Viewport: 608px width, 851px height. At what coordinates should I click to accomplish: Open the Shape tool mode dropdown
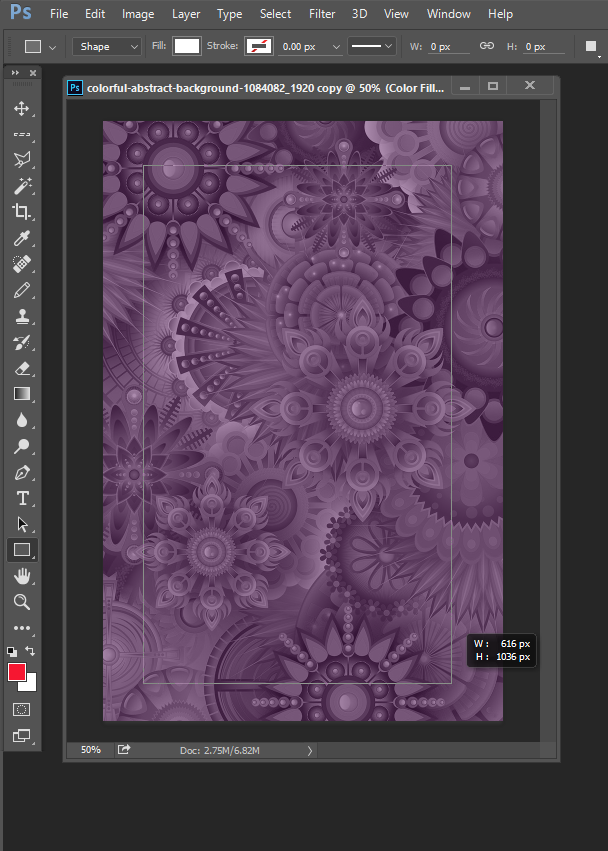[x=107, y=47]
